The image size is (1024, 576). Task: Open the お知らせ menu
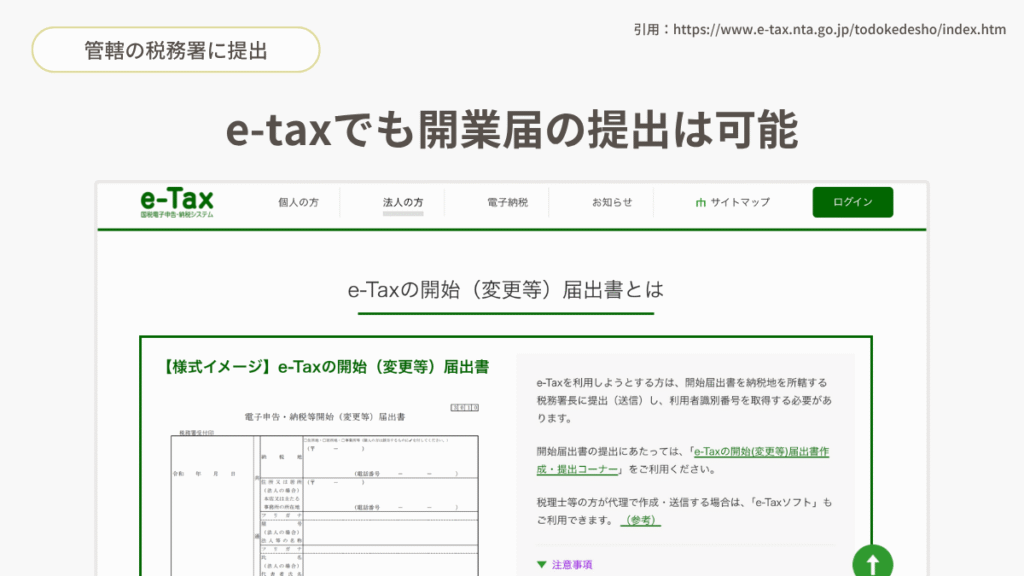click(612, 202)
